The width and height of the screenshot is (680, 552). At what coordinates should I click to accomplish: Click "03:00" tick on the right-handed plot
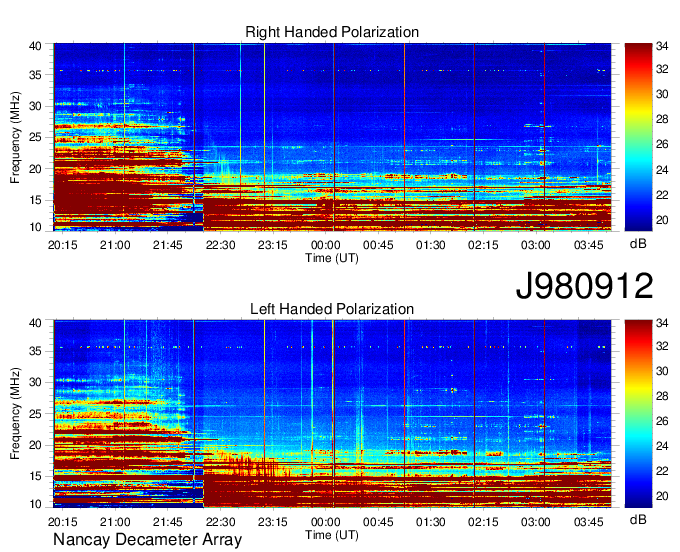click(536, 245)
